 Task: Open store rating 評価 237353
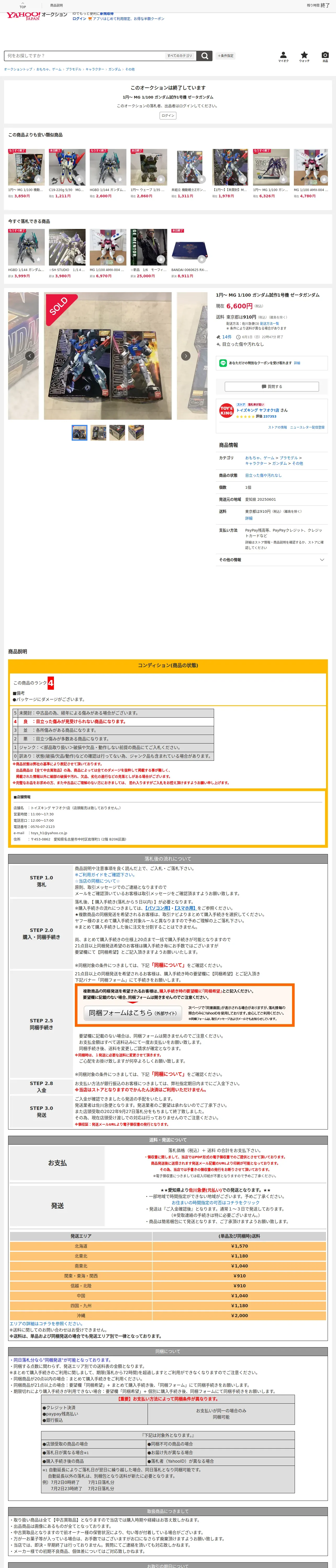266,416
